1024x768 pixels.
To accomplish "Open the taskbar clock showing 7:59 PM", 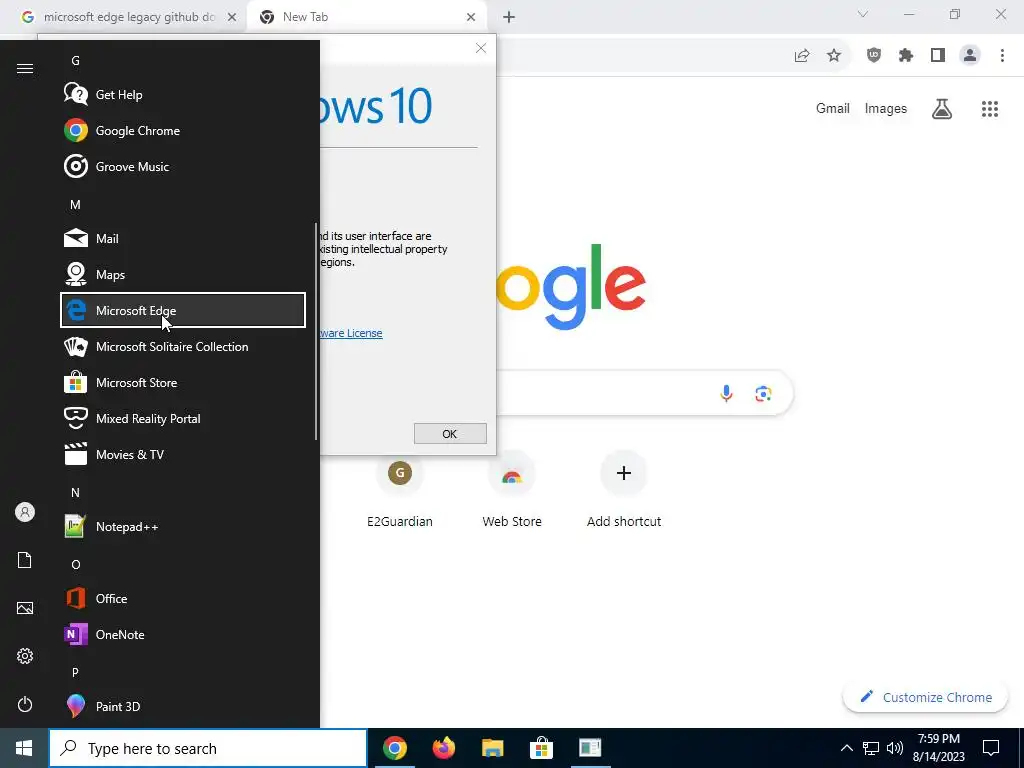I will pos(939,748).
